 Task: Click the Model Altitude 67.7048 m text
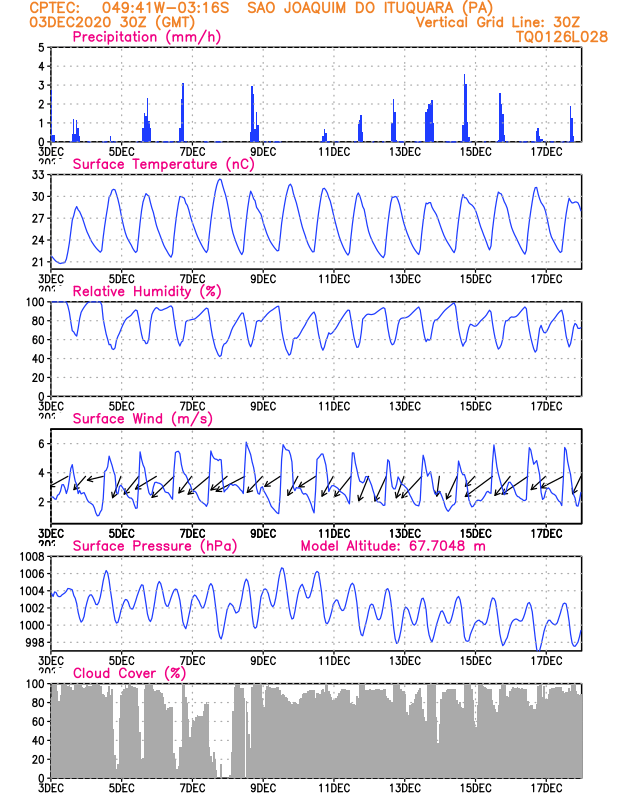(393, 546)
